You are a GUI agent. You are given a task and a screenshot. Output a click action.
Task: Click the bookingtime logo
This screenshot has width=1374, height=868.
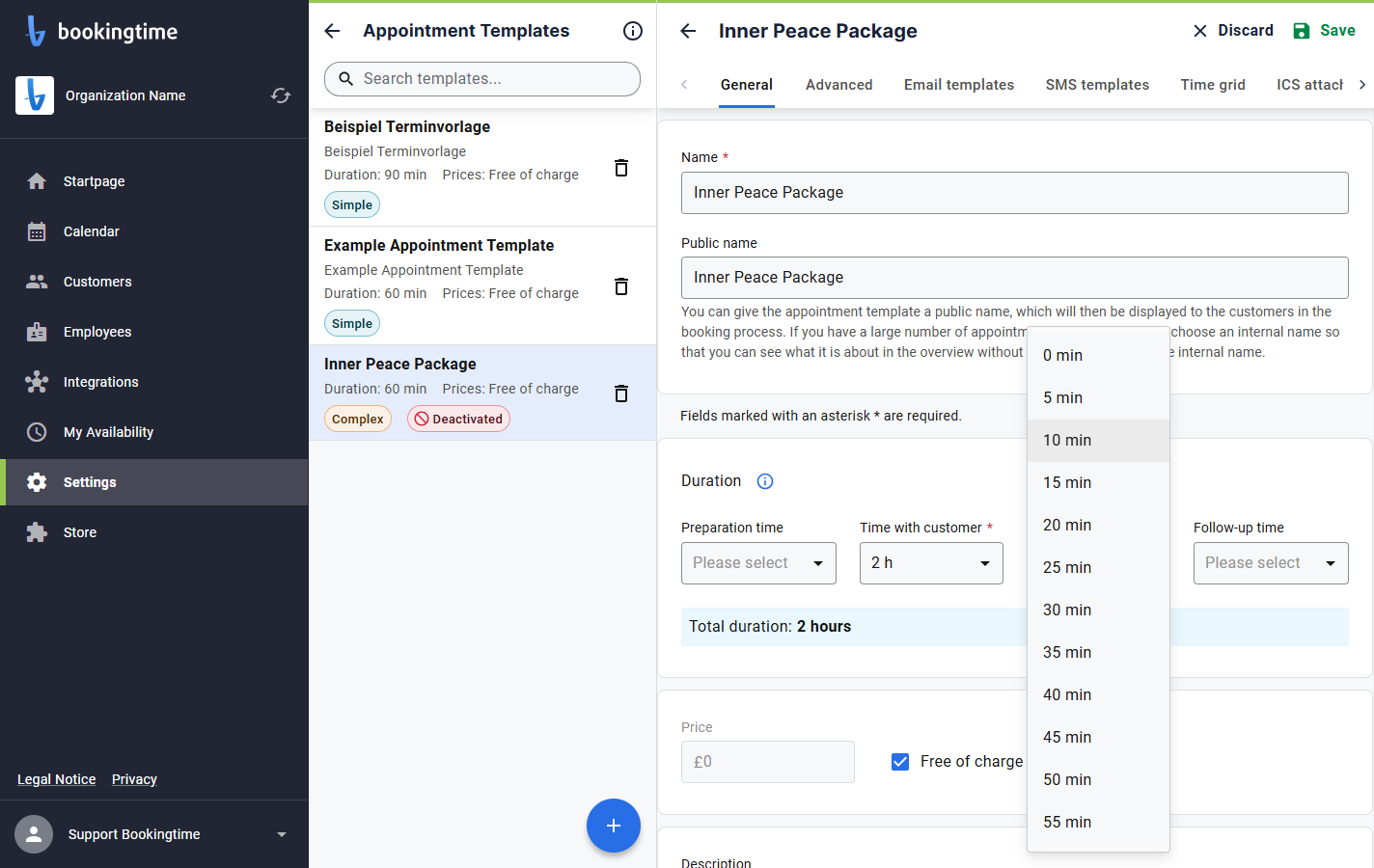(x=101, y=31)
